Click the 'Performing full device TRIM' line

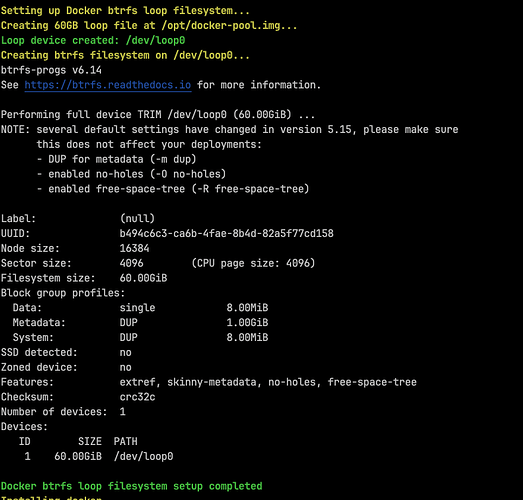coord(158,115)
